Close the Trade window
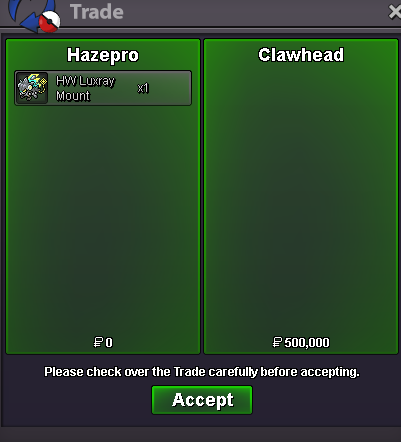 coord(395,12)
